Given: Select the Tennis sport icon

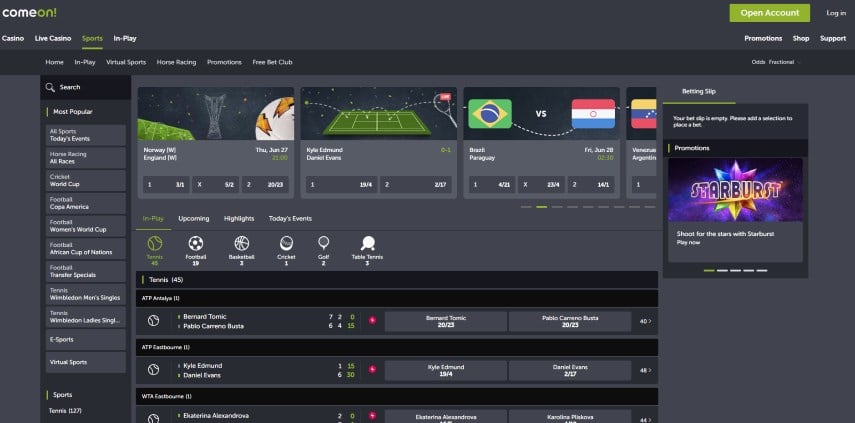Looking at the screenshot, I should pyautogui.click(x=155, y=243).
